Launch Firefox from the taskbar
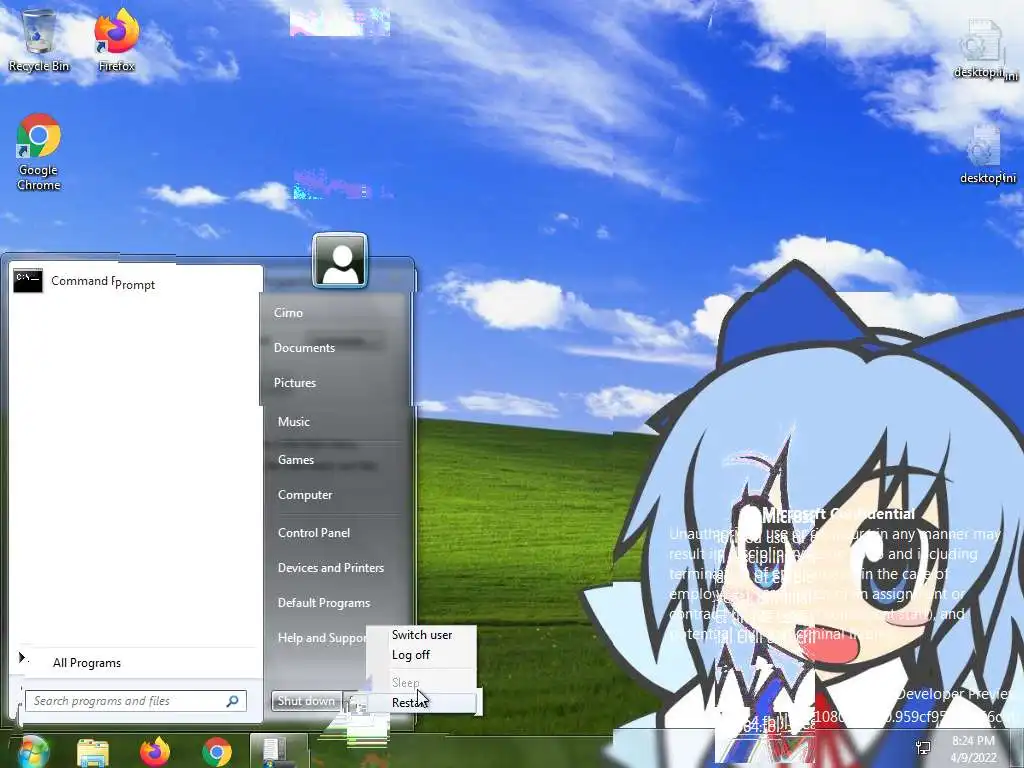1024x768 pixels. pos(155,752)
